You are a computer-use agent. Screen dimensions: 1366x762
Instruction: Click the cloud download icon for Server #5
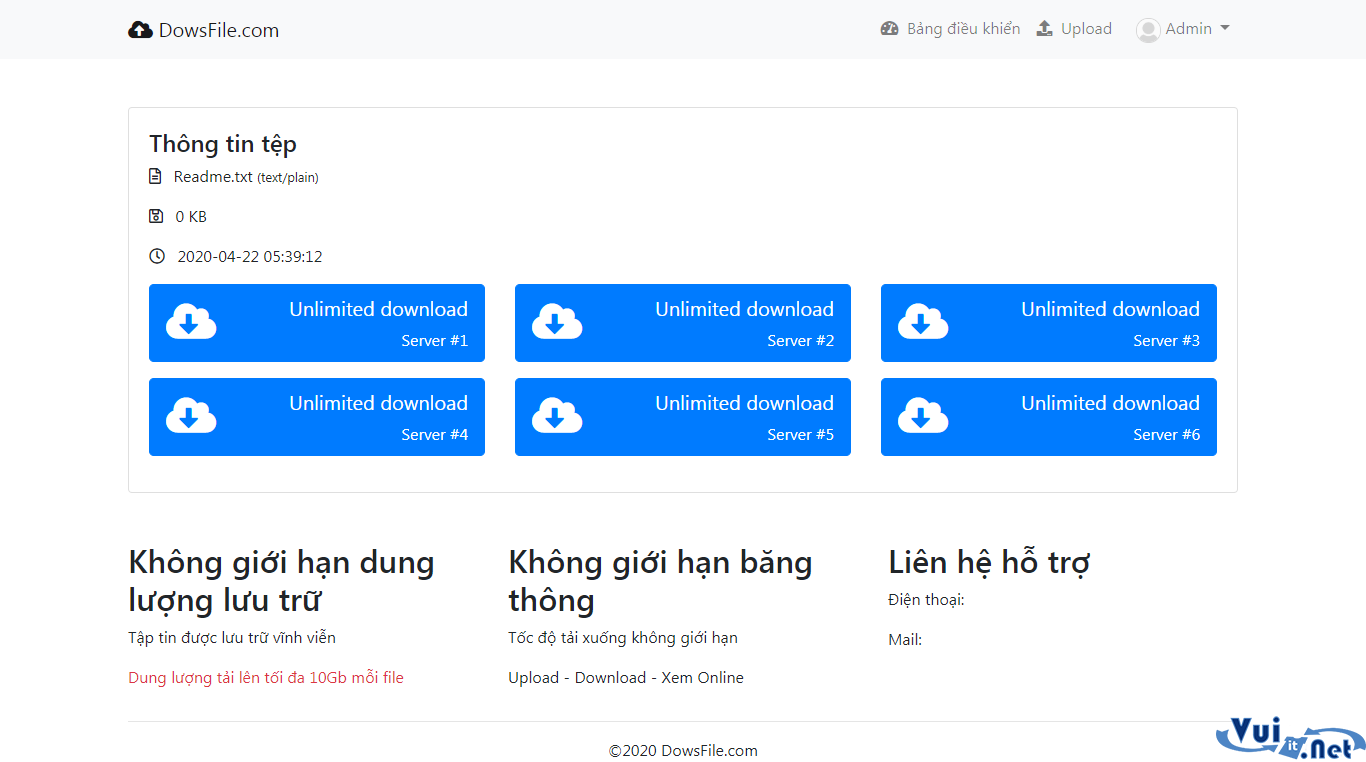coord(557,416)
